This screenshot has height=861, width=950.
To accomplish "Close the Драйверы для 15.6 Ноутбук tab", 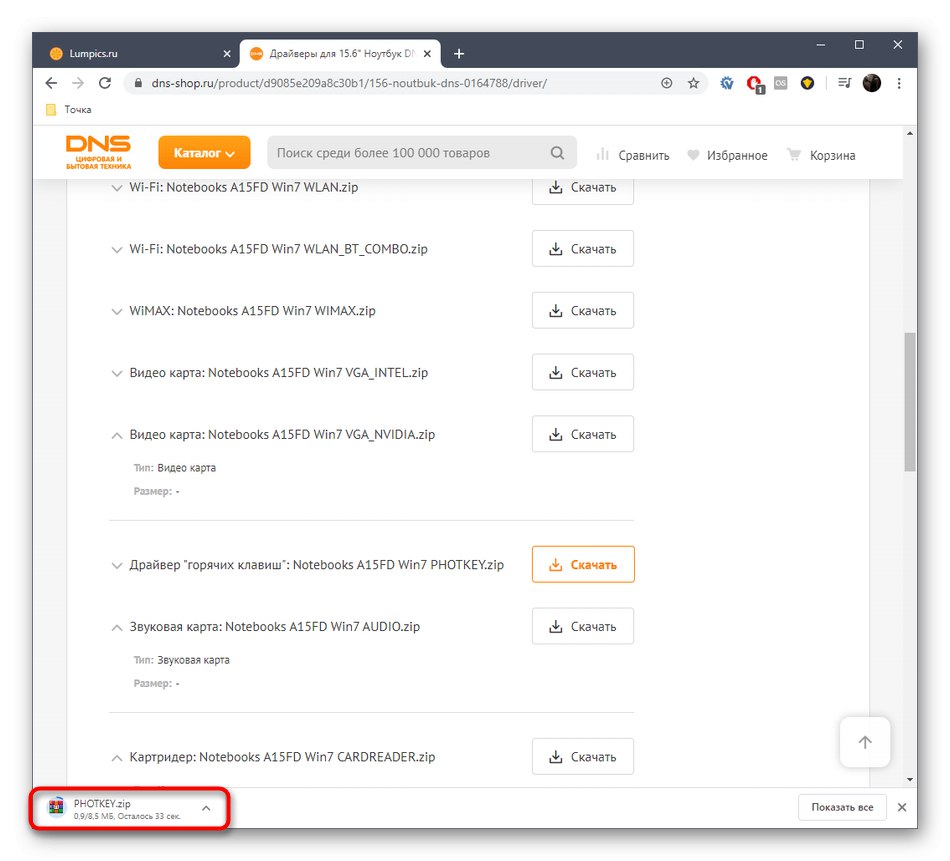I will [x=427, y=54].
